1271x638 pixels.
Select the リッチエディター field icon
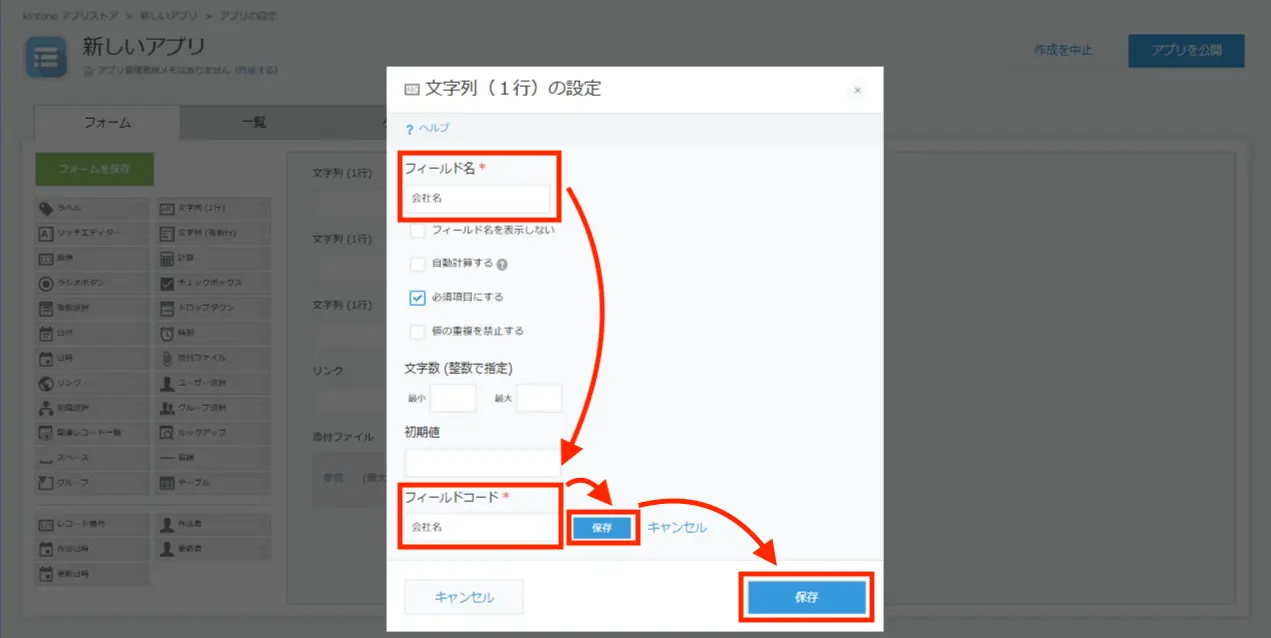point(46,233)
